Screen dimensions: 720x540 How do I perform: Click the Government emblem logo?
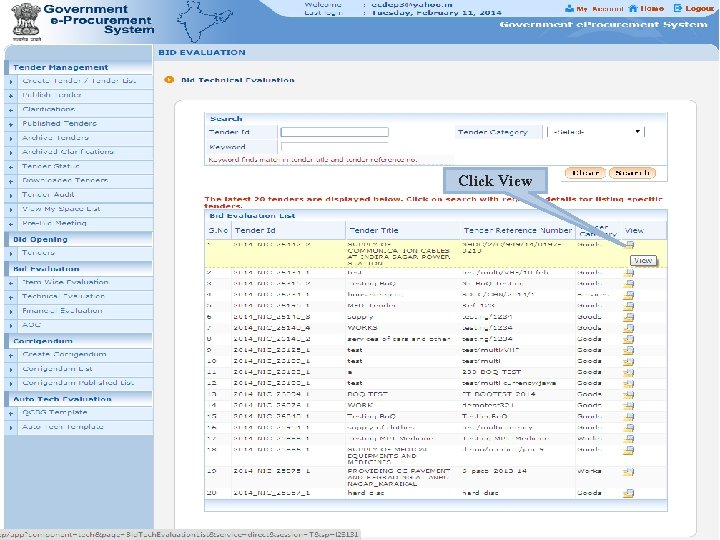pyautogui.click(x=26, y=22)
